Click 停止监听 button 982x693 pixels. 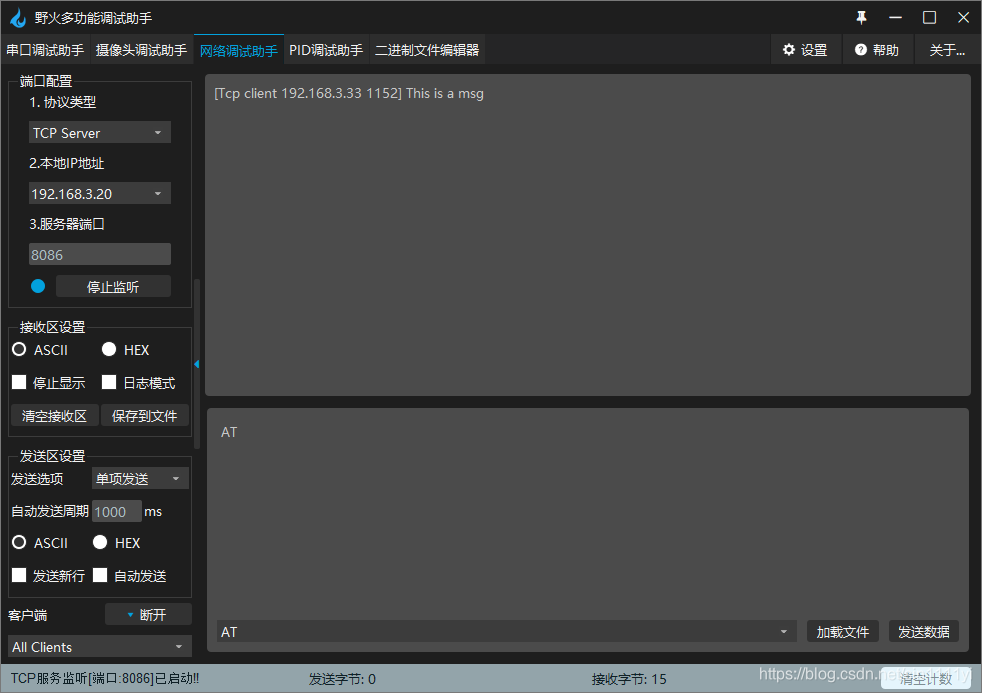113,287
